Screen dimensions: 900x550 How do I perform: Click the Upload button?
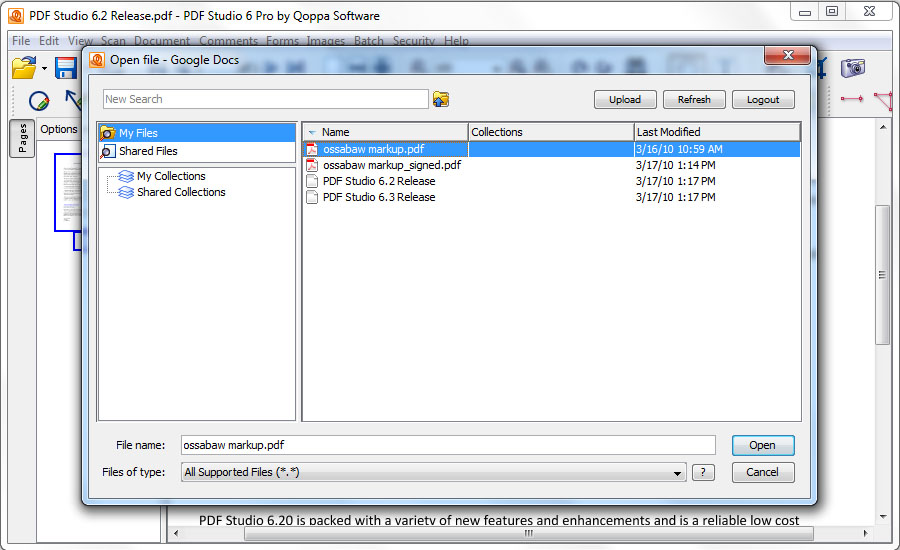tap(625, 99)
